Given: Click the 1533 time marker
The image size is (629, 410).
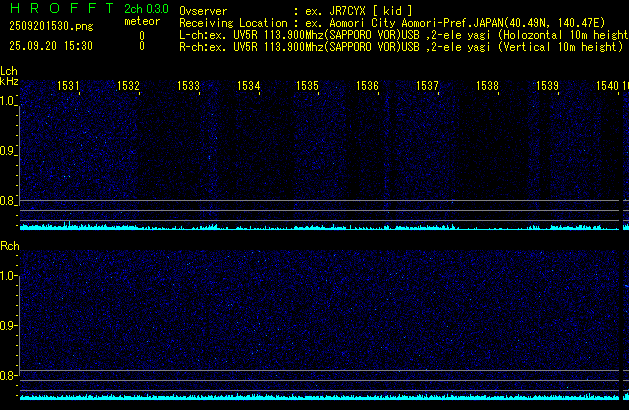Looking at the screenshot, I should [188, 87].
